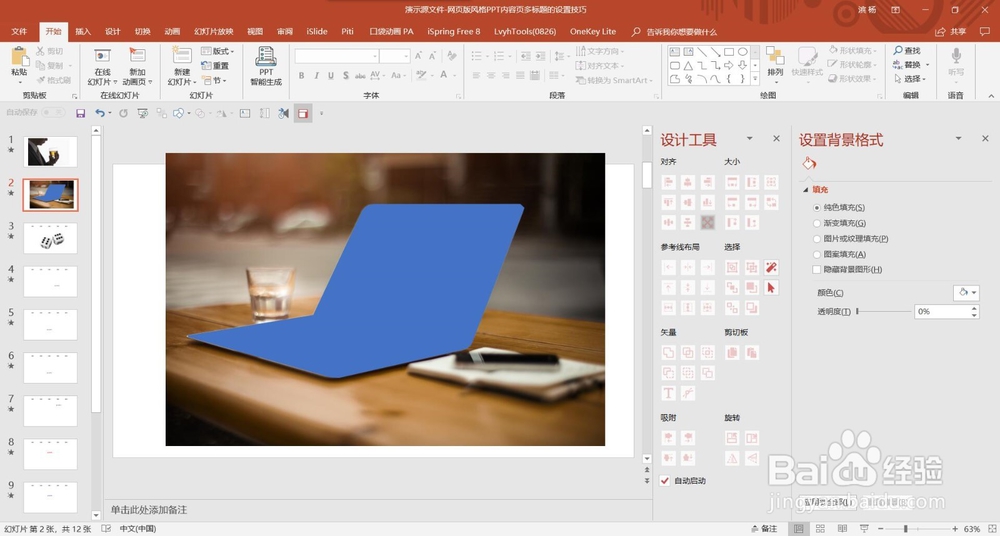Screen dimensions: 1000x536
Task: Click the first rotate icon under 旋转
Action: (x=732, y=438)
